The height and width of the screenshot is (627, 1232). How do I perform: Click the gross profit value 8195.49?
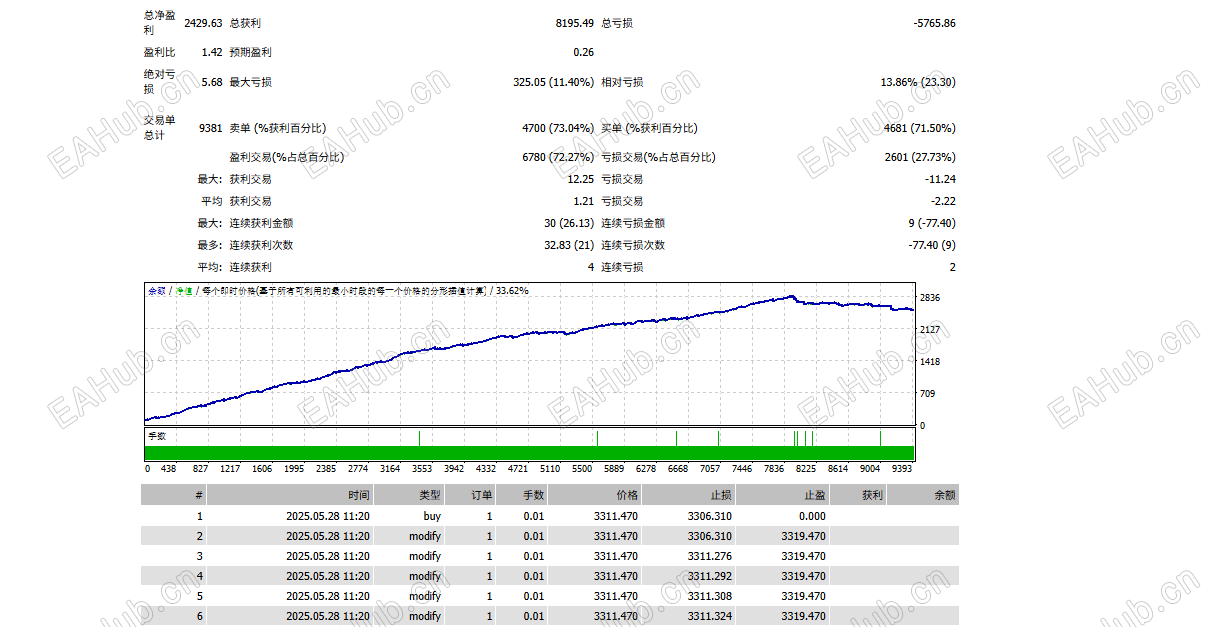(x=574, y=22)
